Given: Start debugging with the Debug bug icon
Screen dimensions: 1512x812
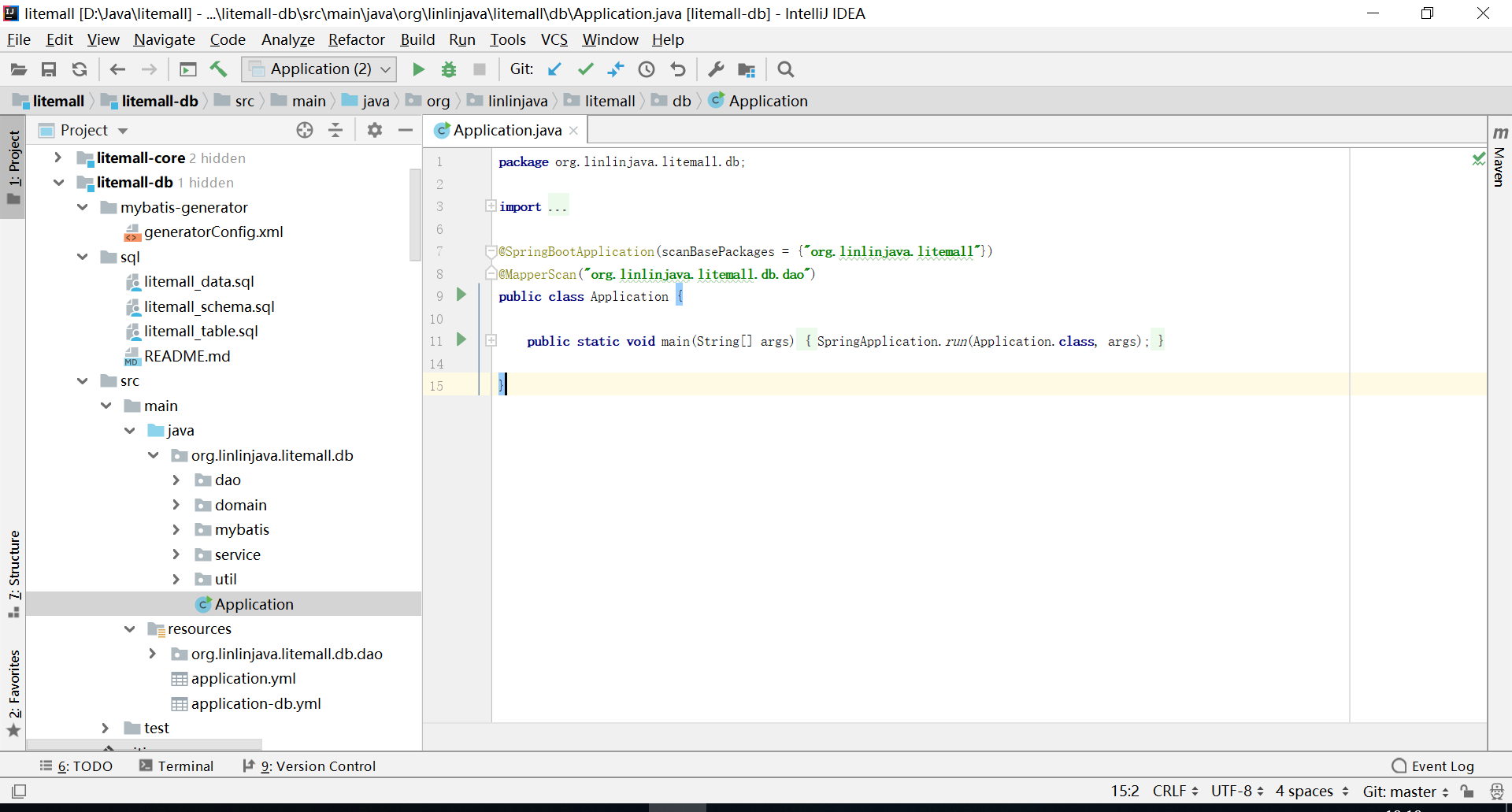Looking at the screenshot, I should [x=449, y=69].
